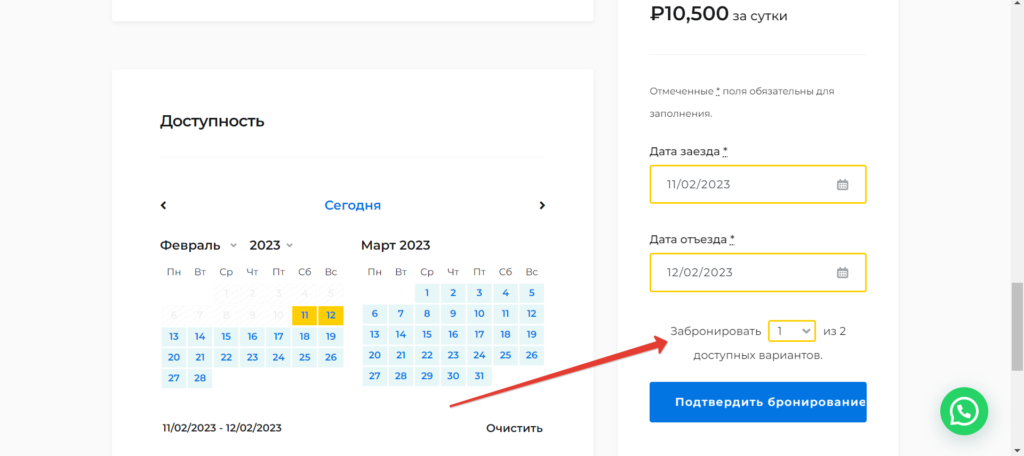Click March 13 date cell
Viewport: 1024px width, 456px height.
point(375,334)
